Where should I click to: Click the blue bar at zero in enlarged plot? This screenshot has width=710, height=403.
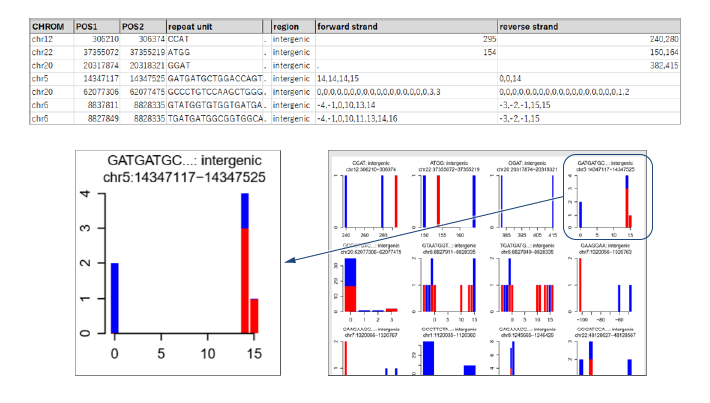click(x=115, y=300)
